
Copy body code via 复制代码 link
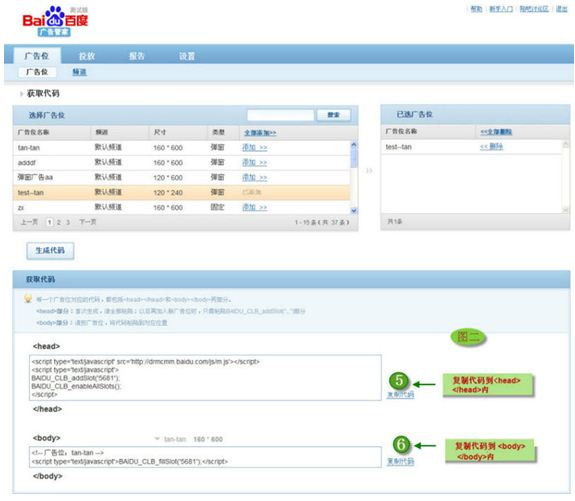401,461
